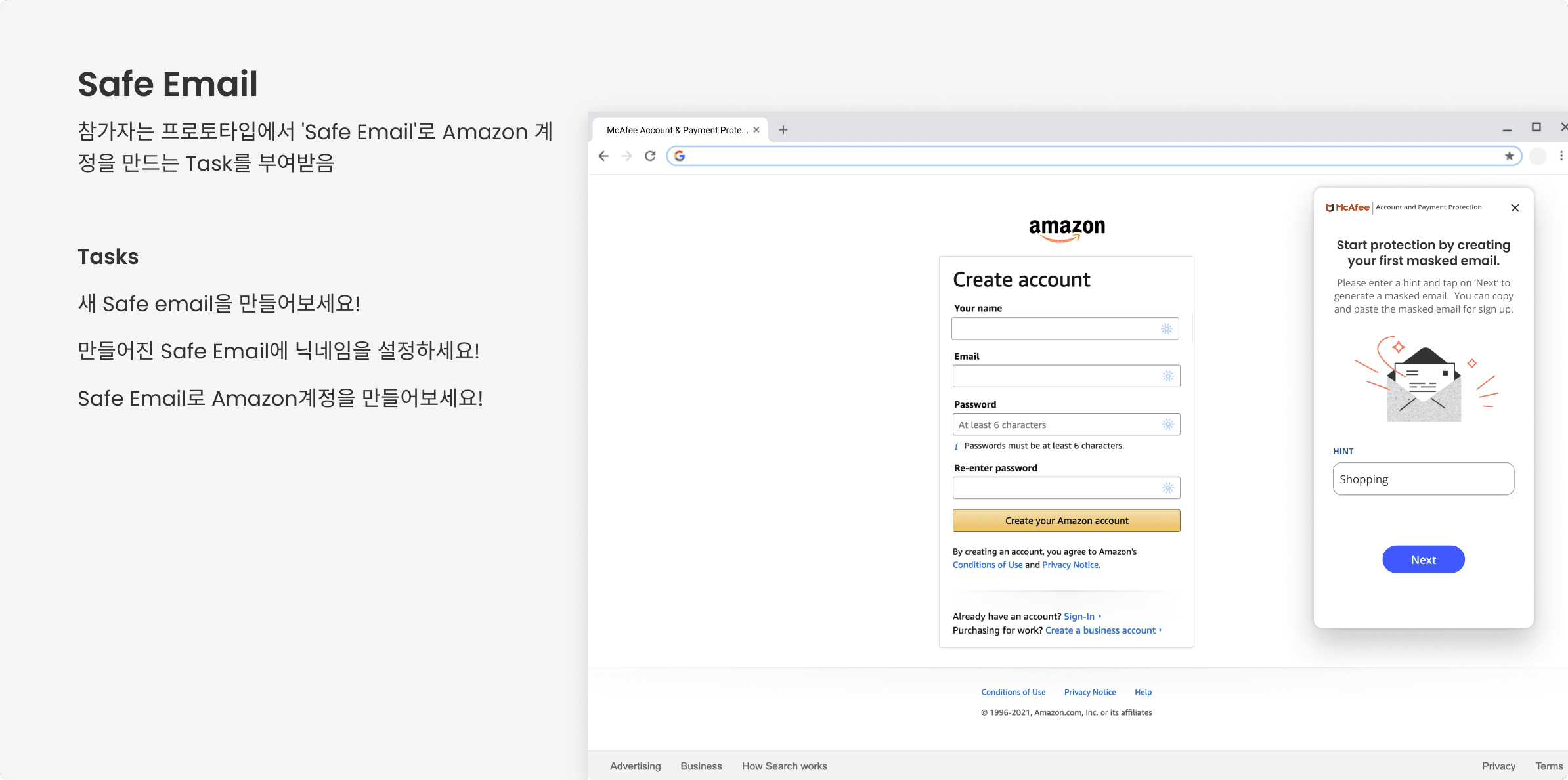Open the footer Help link
1568x780 pixels.
pyautogui.click(x=1143, y=692)
